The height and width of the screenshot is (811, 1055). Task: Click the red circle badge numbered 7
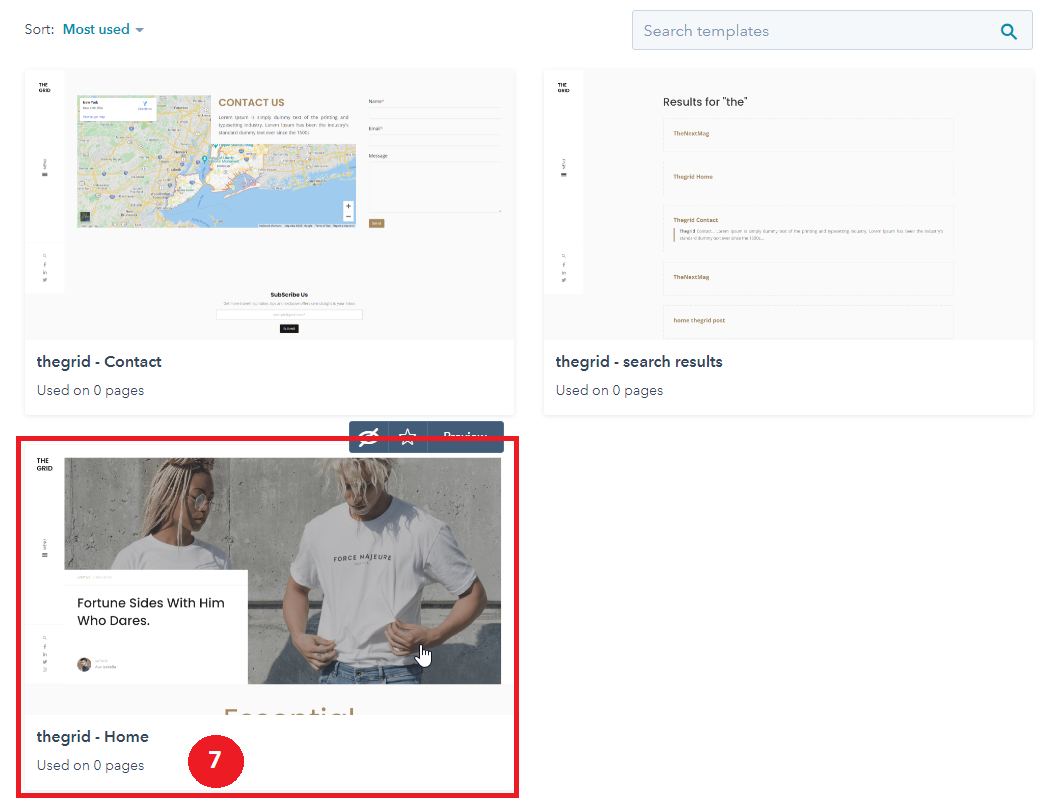[x=215, y=760]
